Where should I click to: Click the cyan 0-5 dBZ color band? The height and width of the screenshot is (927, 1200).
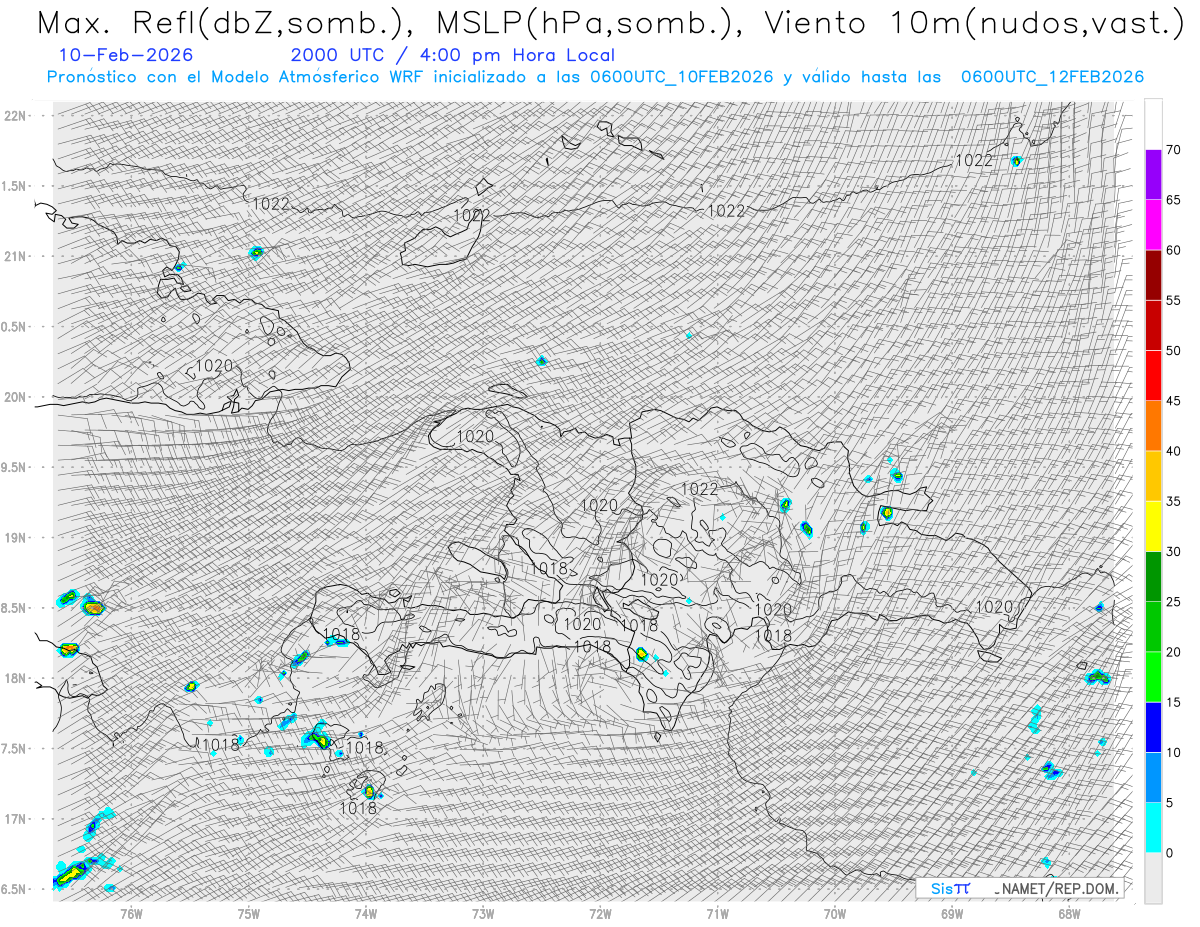pos(1153,828)
